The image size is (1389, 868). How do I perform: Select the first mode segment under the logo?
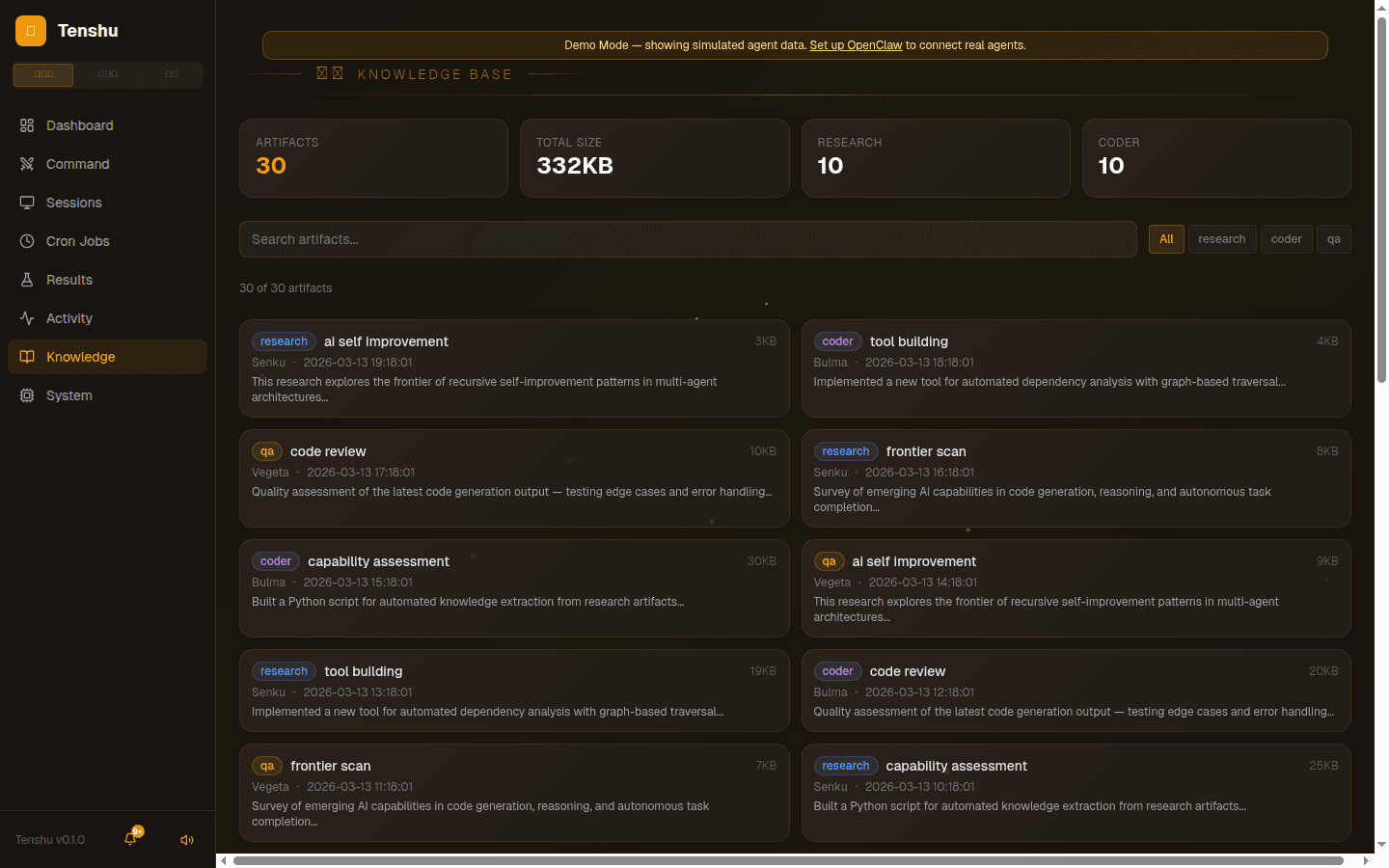[43, 74]
